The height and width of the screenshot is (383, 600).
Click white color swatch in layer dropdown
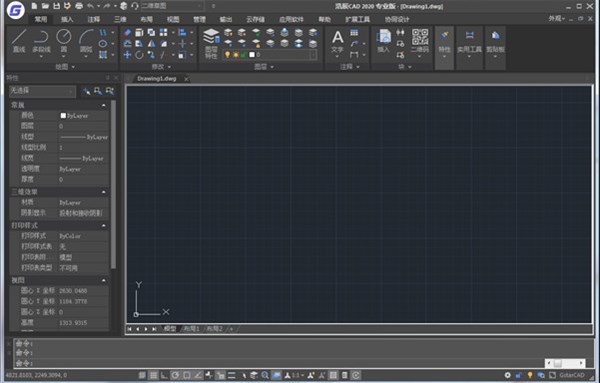click(x=252, y=55)
